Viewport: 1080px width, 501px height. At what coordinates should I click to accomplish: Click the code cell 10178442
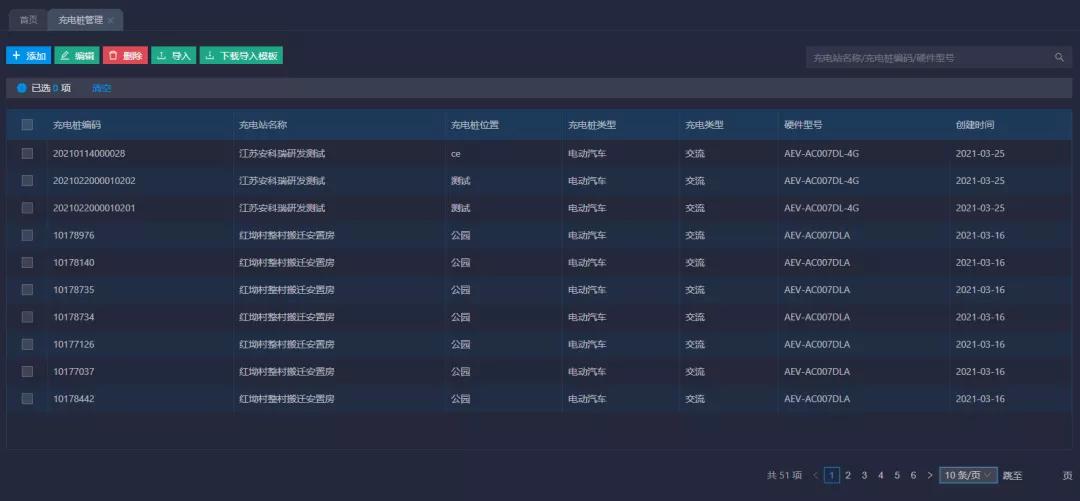pos(74,398)
